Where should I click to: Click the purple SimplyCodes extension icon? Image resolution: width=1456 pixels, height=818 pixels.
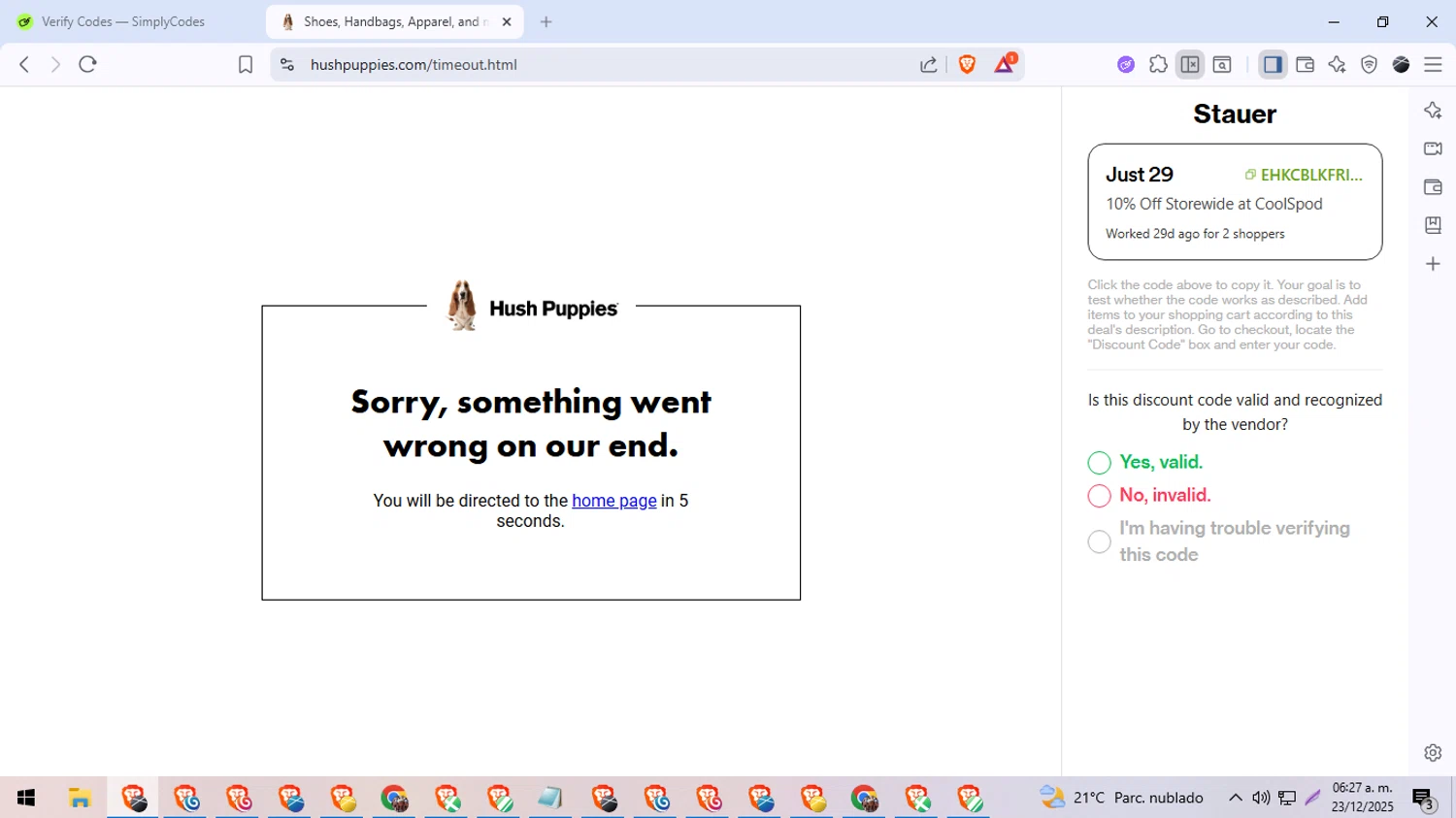click(x=1126, y=64)
